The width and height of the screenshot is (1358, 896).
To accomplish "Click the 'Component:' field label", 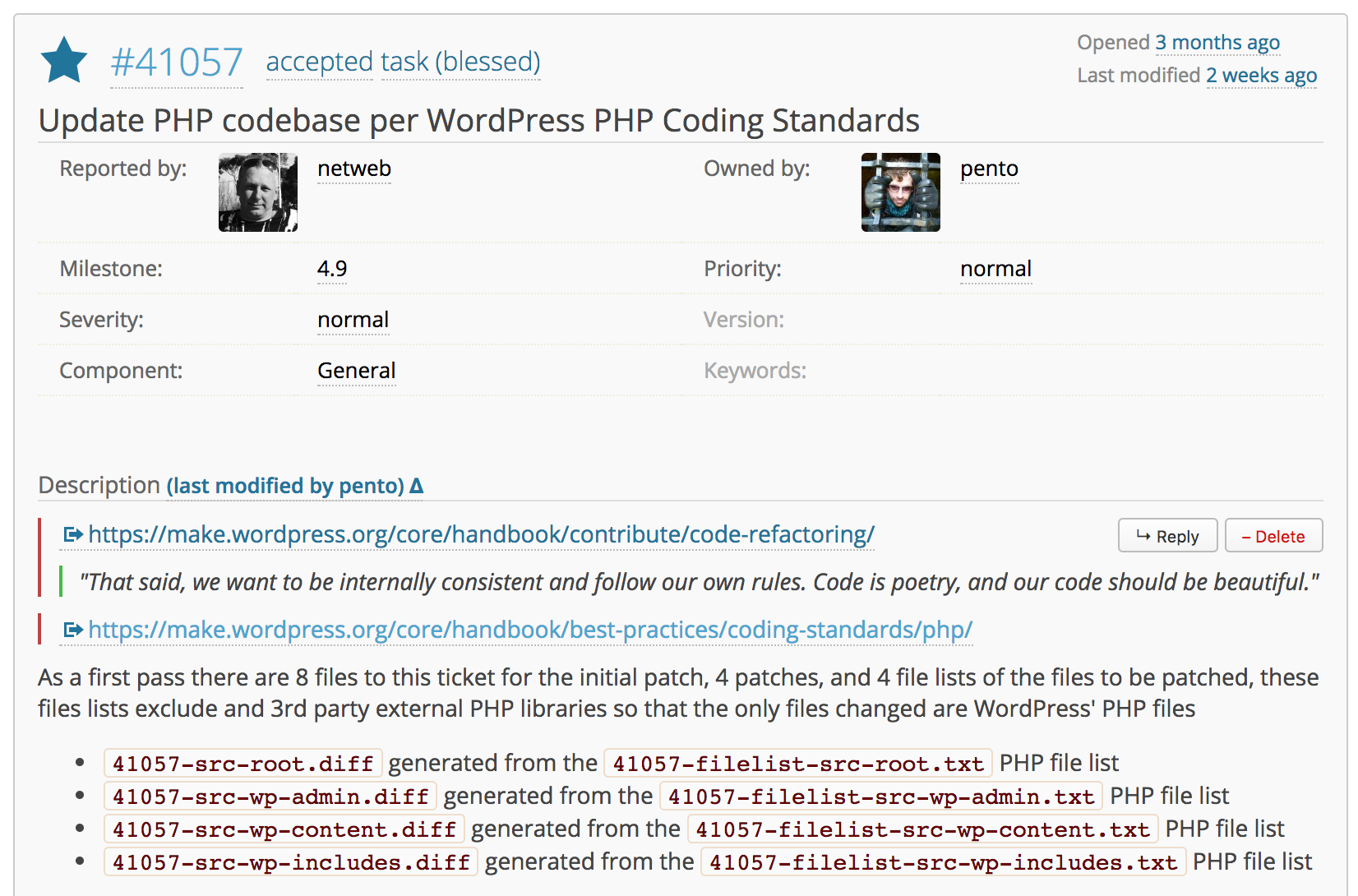I will [121, 371].
